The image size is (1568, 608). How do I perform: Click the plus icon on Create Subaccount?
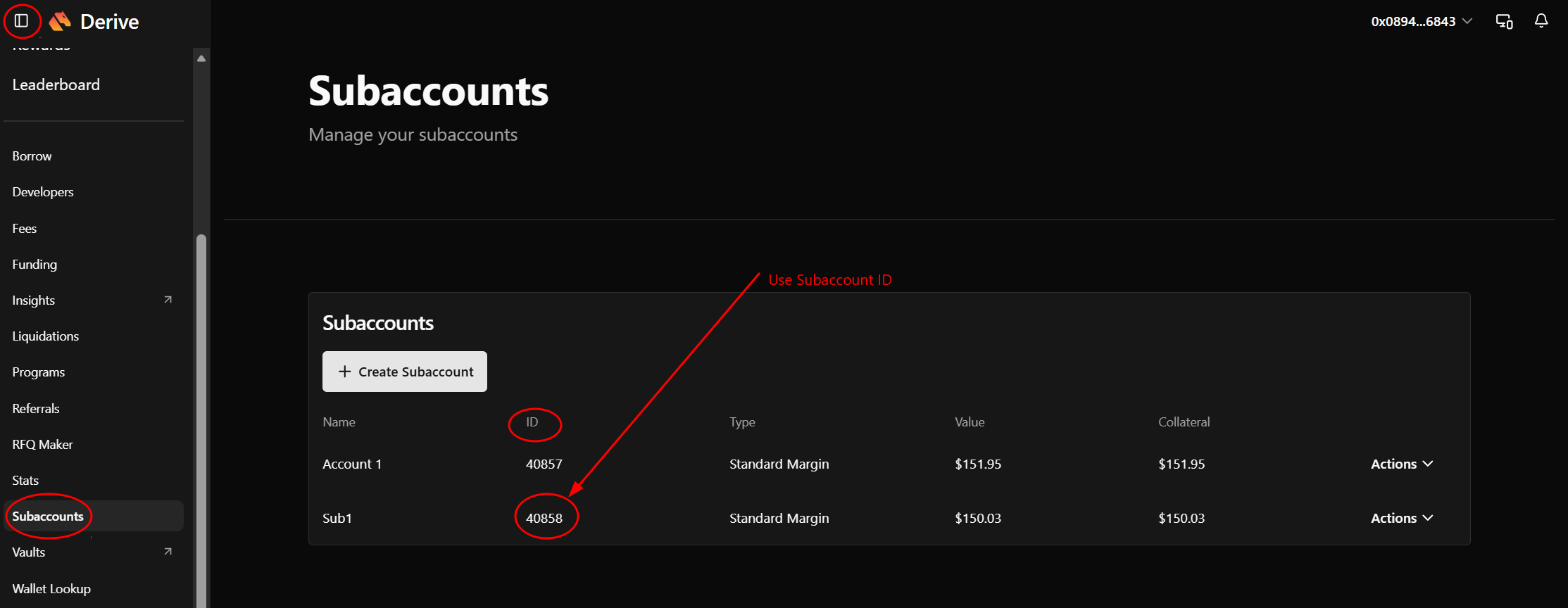coord(344,372)
